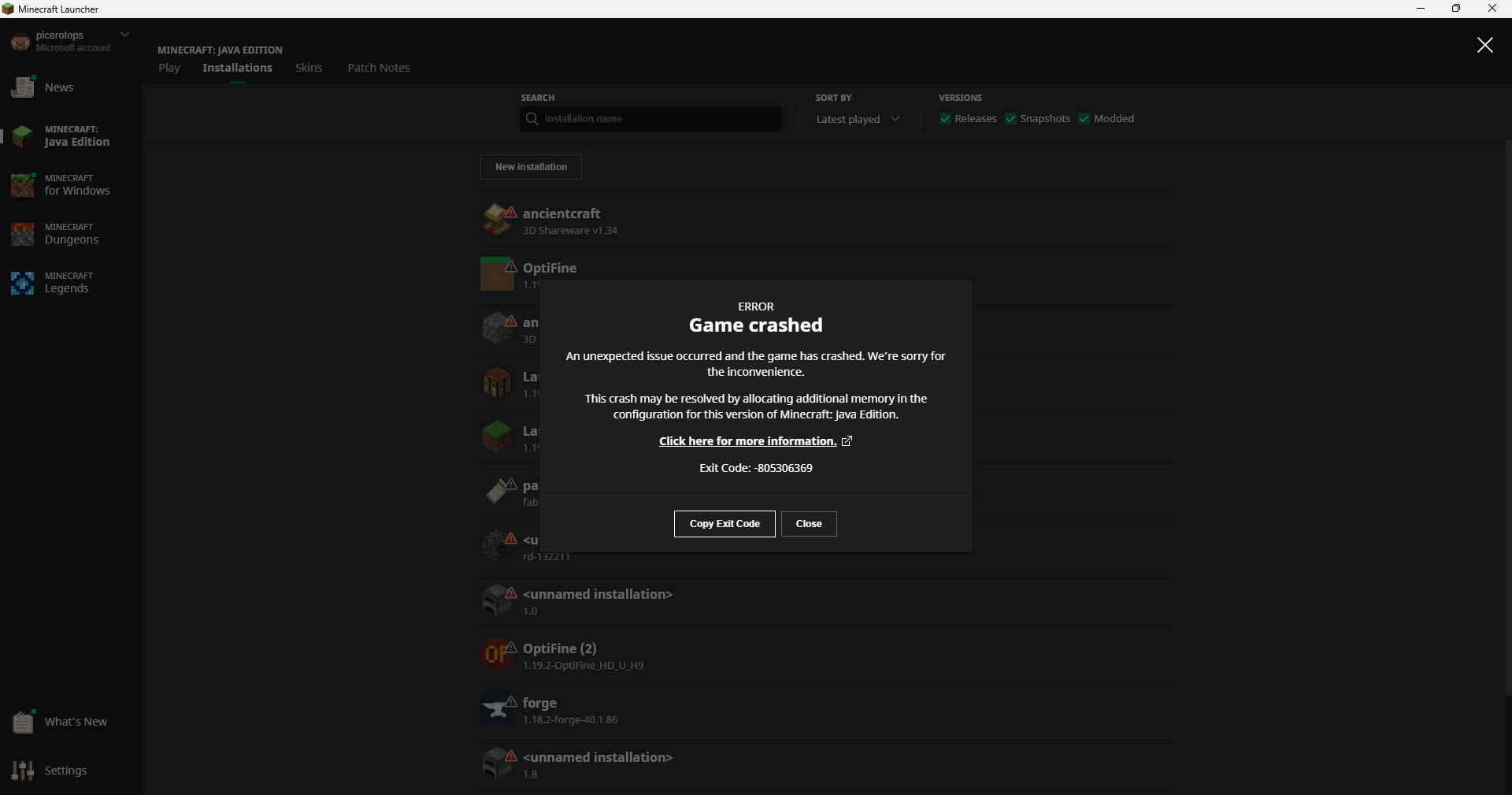
Task: Close the installations view with the X icon
Action: point(1484,45)
